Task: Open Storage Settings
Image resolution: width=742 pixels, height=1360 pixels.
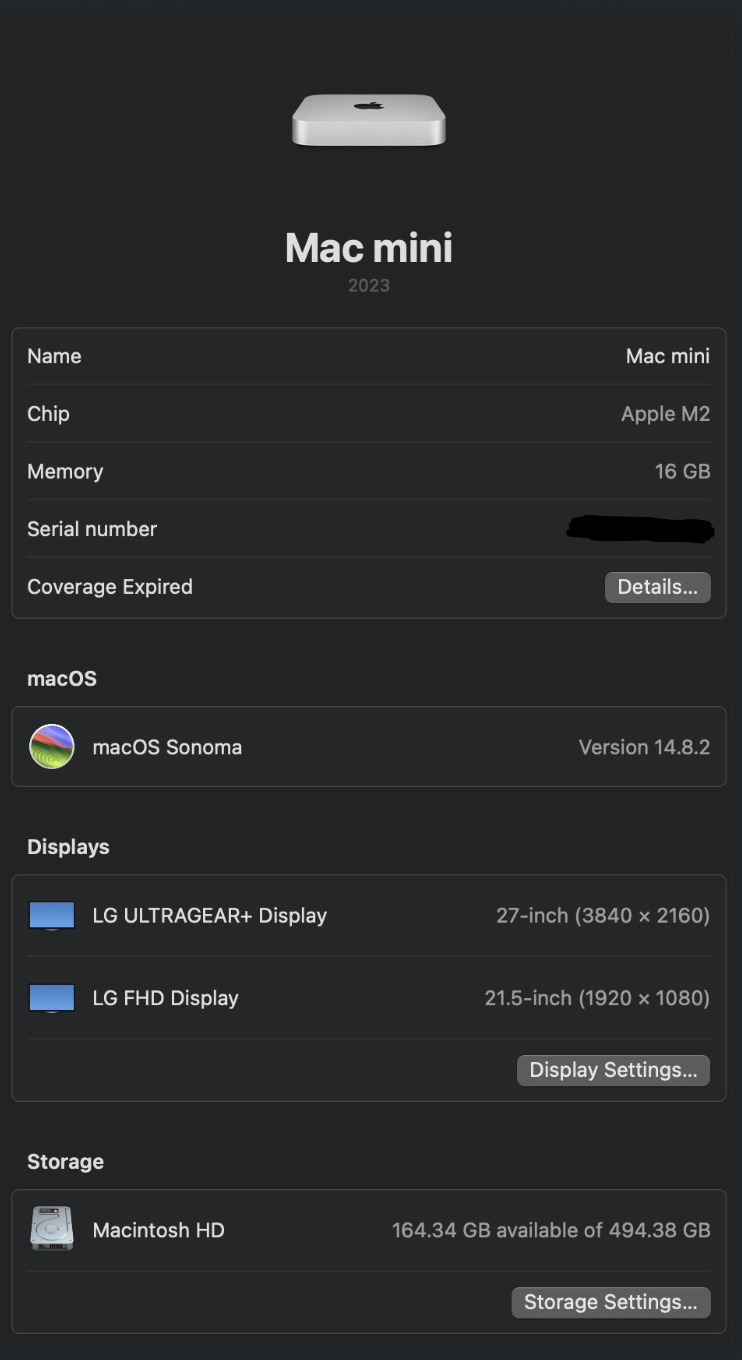Action: 611,1302
